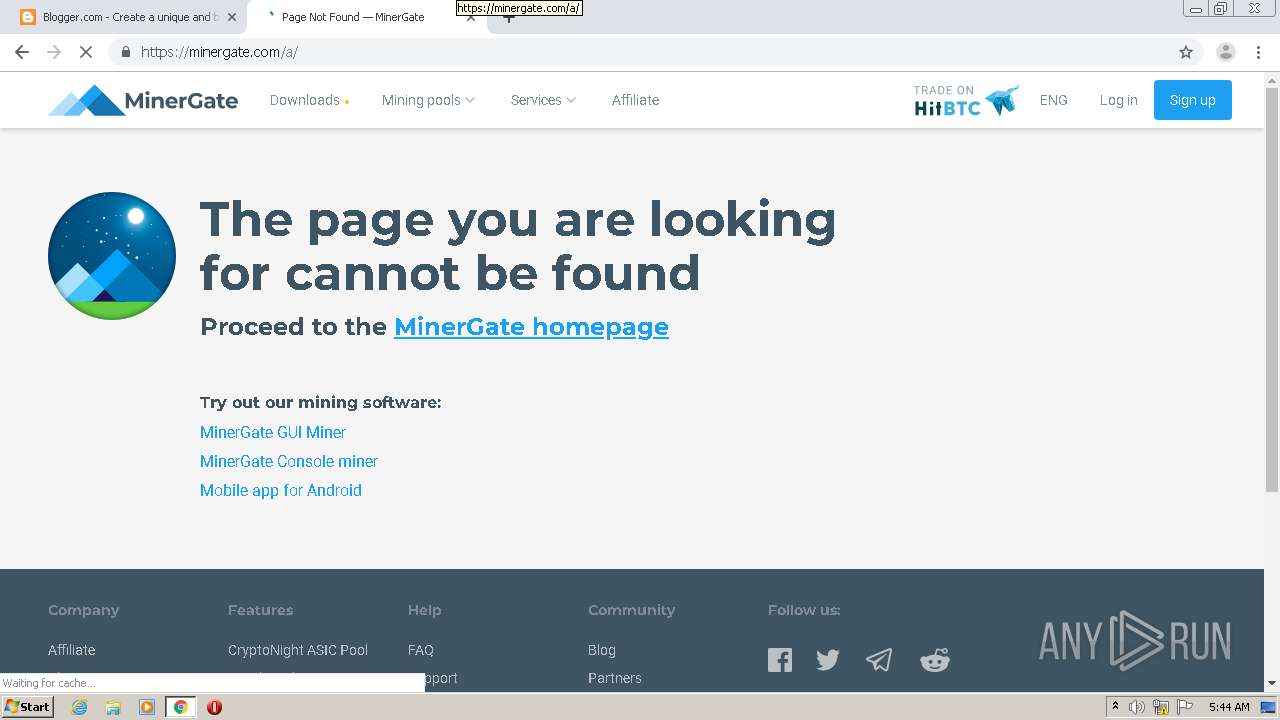
Task: Go to MinerGate homepage link
Action: point(531,327)
